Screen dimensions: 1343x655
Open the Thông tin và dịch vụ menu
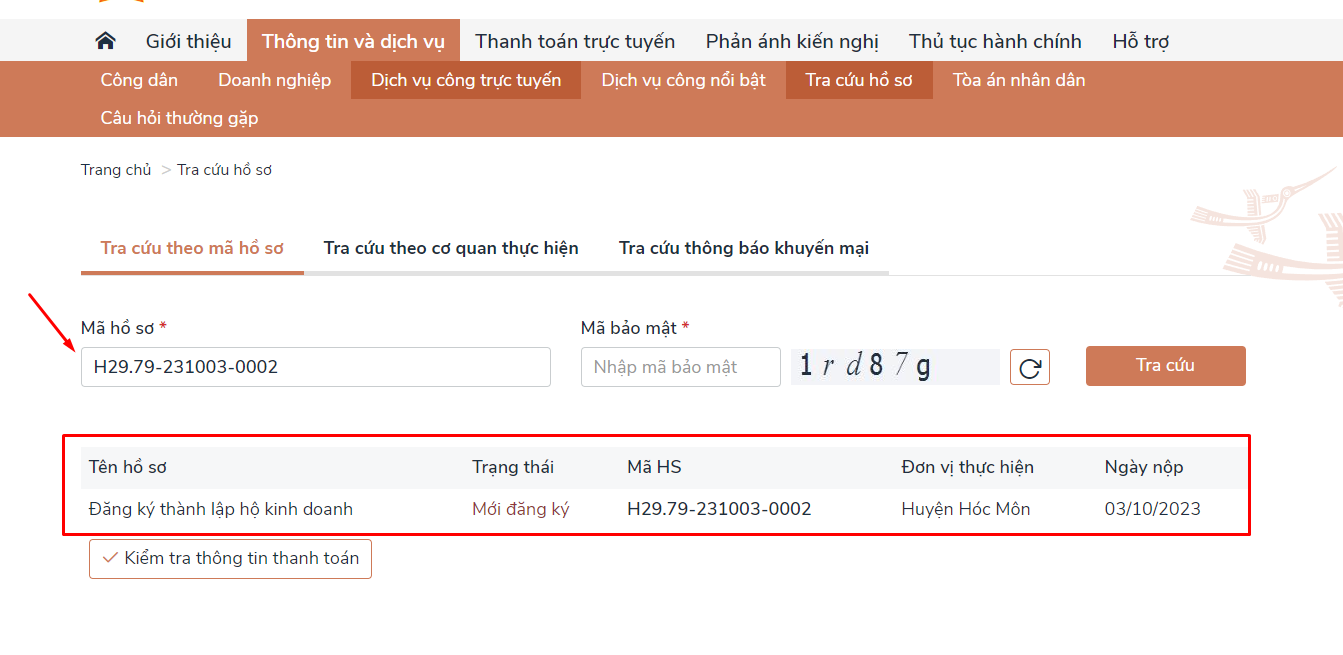(x=353, y=40)
